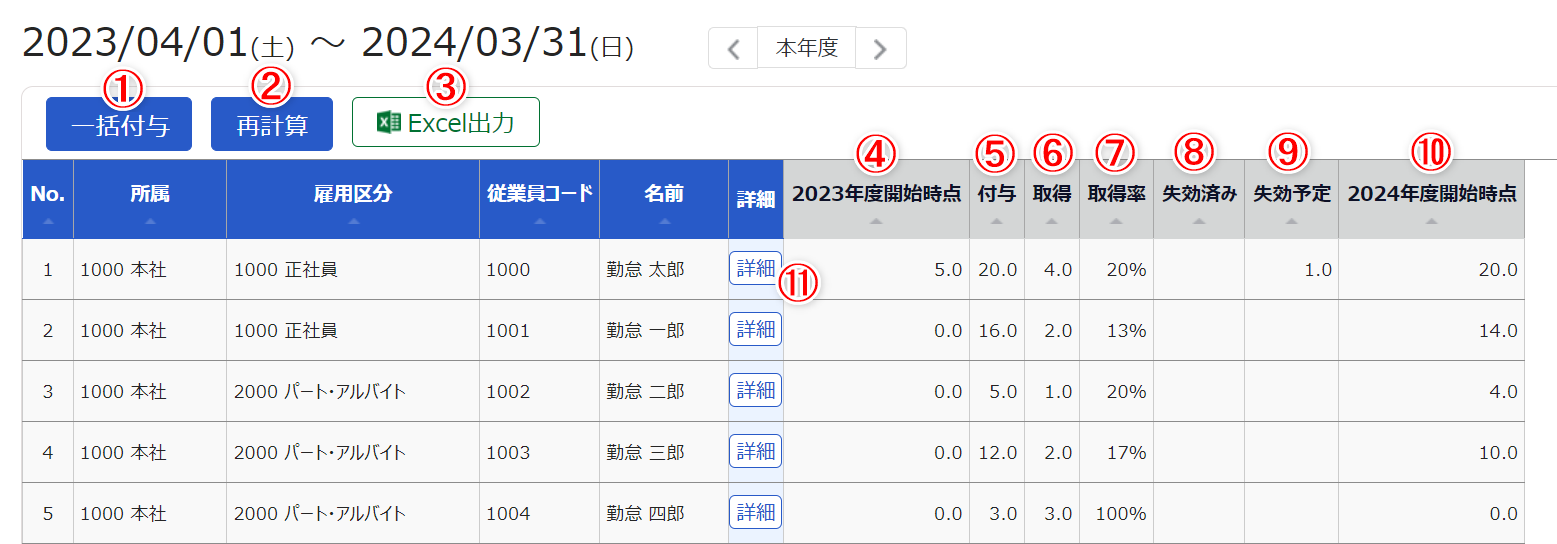Open 詳細 for 勤怠 四郎

755,513
